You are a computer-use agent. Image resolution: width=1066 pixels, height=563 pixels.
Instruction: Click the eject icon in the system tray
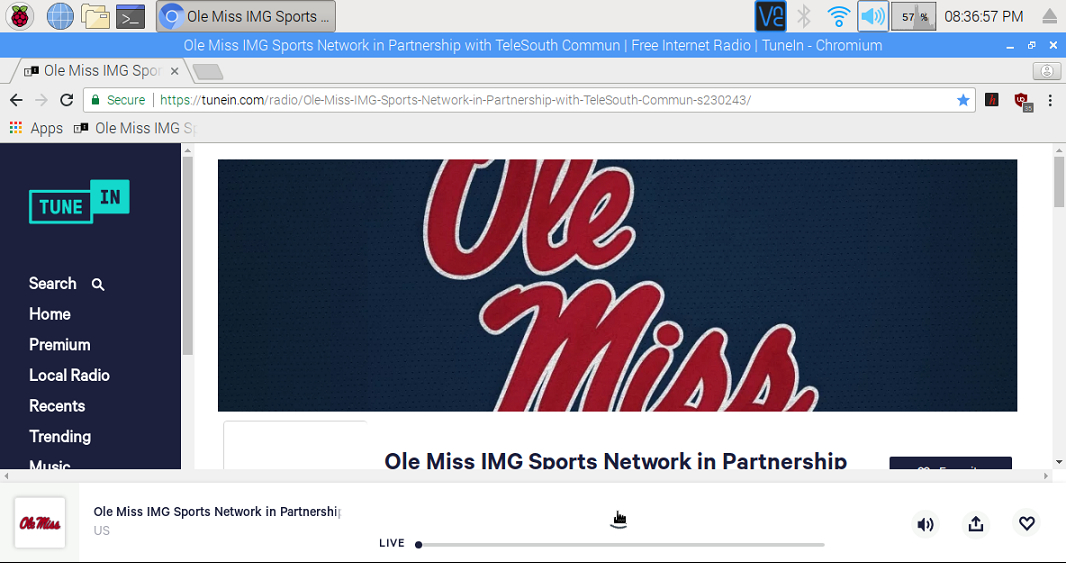point(1050,16)
